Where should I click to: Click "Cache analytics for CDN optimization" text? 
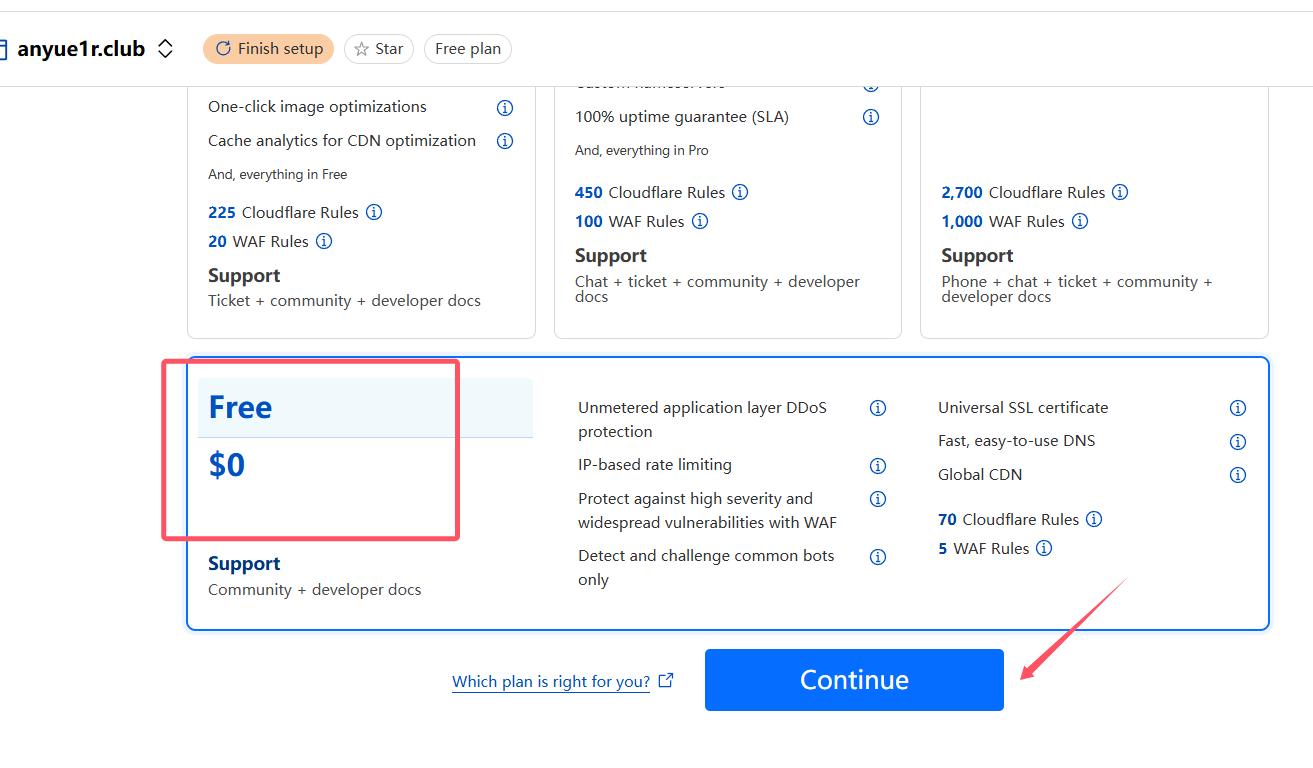coord(342,141)
